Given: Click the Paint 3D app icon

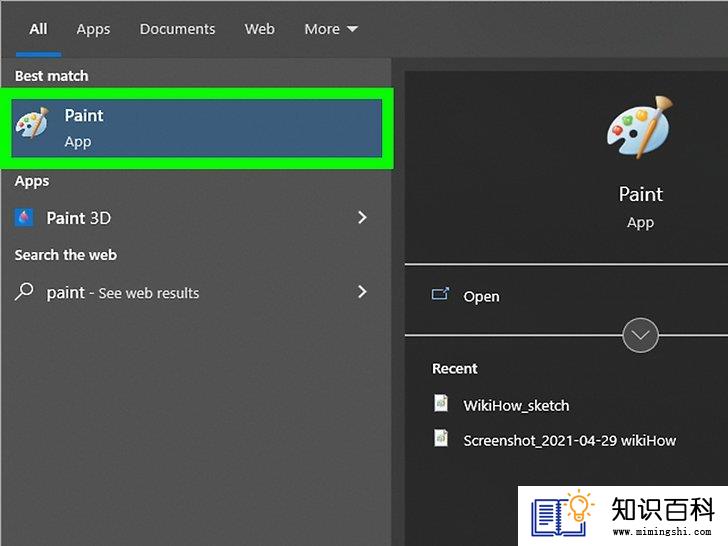Looking at the screenshot, I should coord(24,217).
